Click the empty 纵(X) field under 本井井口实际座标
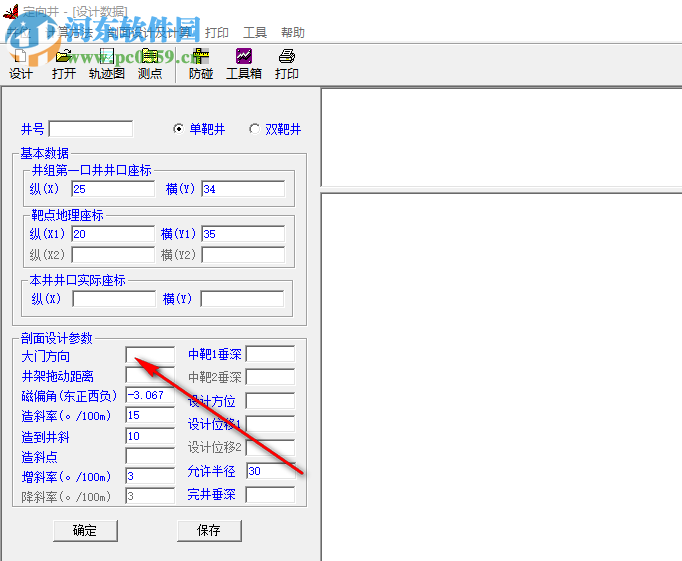 click(x=114, y=299)
